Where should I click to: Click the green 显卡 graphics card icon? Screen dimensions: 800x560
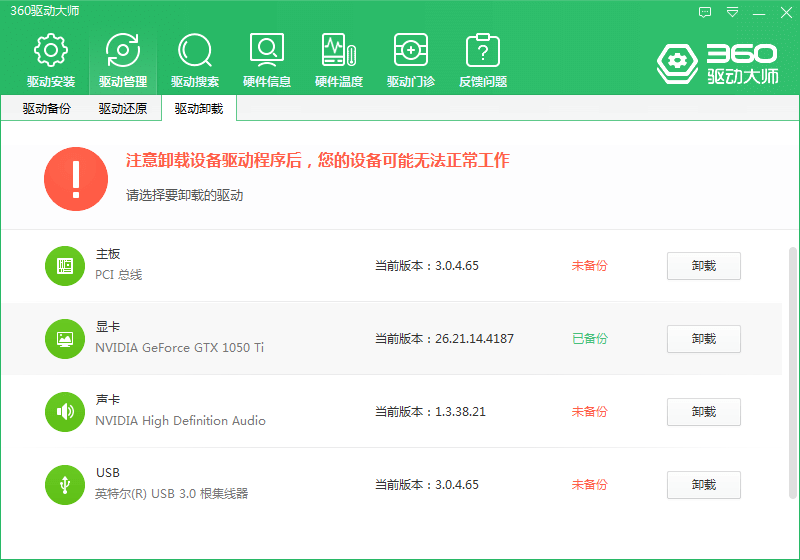coord(65,338)
